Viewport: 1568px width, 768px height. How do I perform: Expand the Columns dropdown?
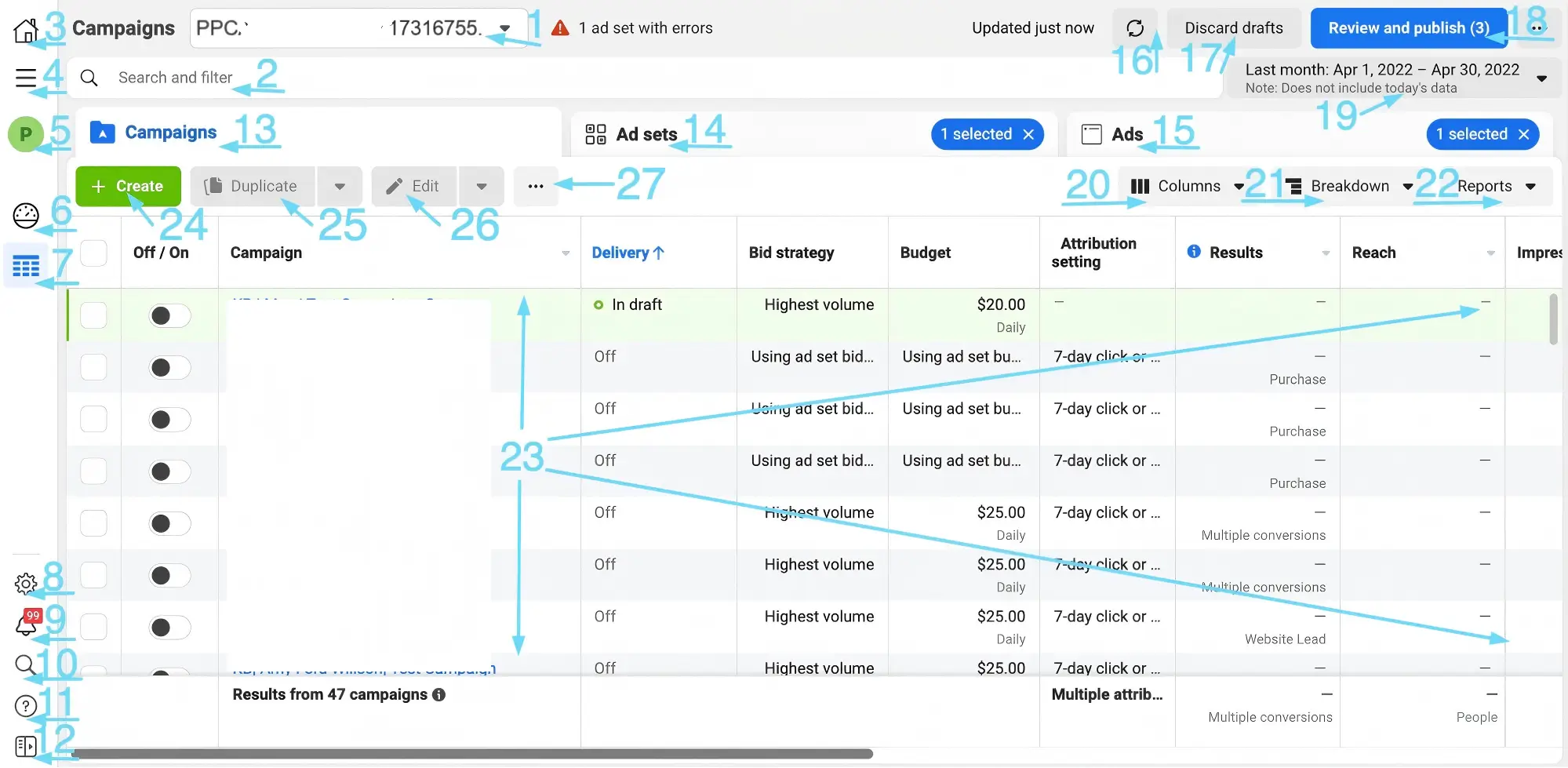pos(1186,187)
